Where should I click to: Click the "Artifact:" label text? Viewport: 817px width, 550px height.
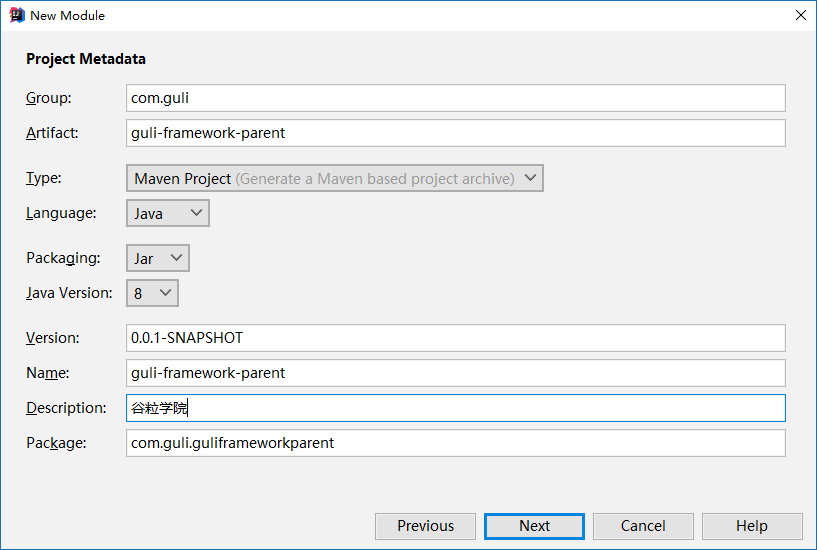[x=52, y=133]
